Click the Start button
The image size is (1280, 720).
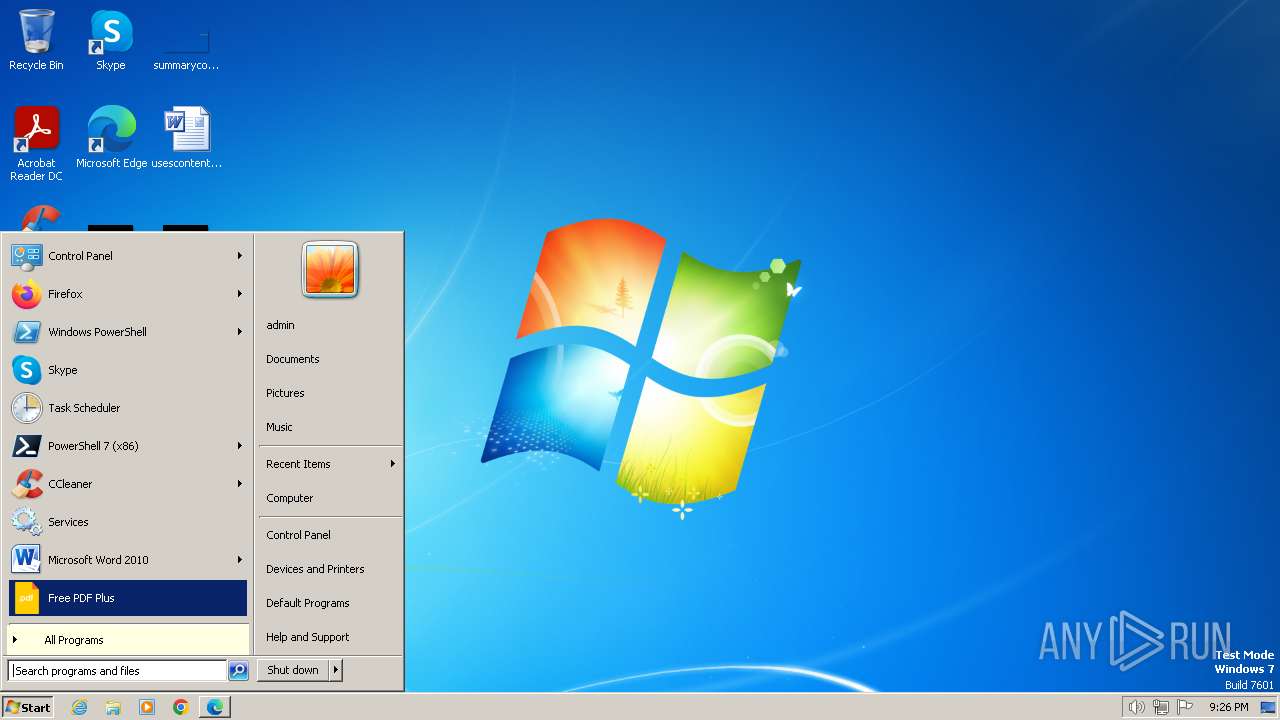tap(28, 707)
